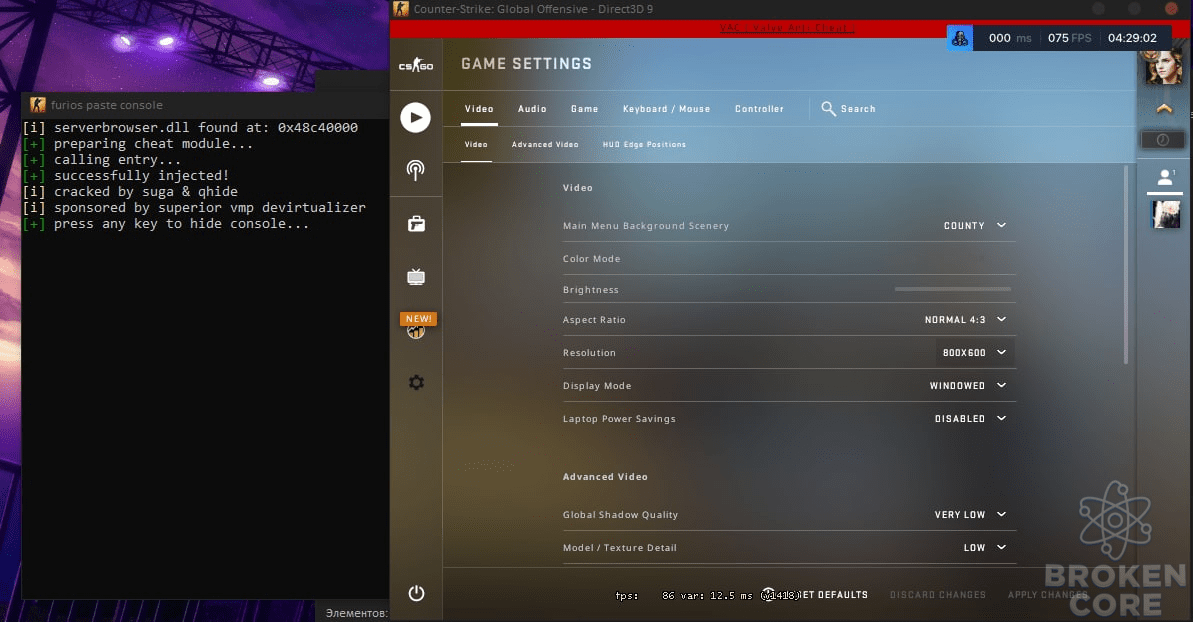
Task: Select the Advanced Video sub-tab
Action: [545, 144]
